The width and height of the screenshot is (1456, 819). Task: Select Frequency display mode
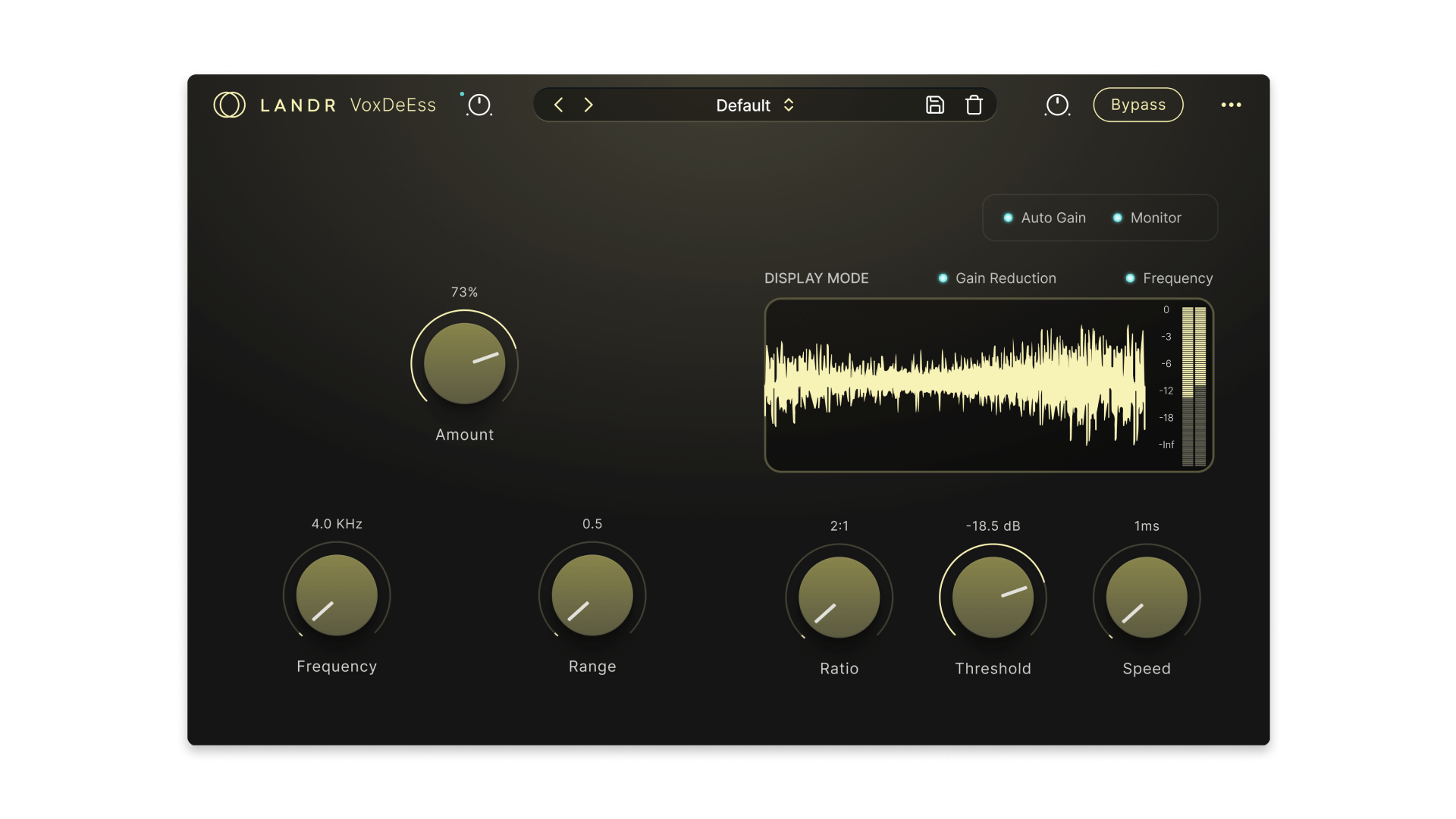click(1169, 278)
